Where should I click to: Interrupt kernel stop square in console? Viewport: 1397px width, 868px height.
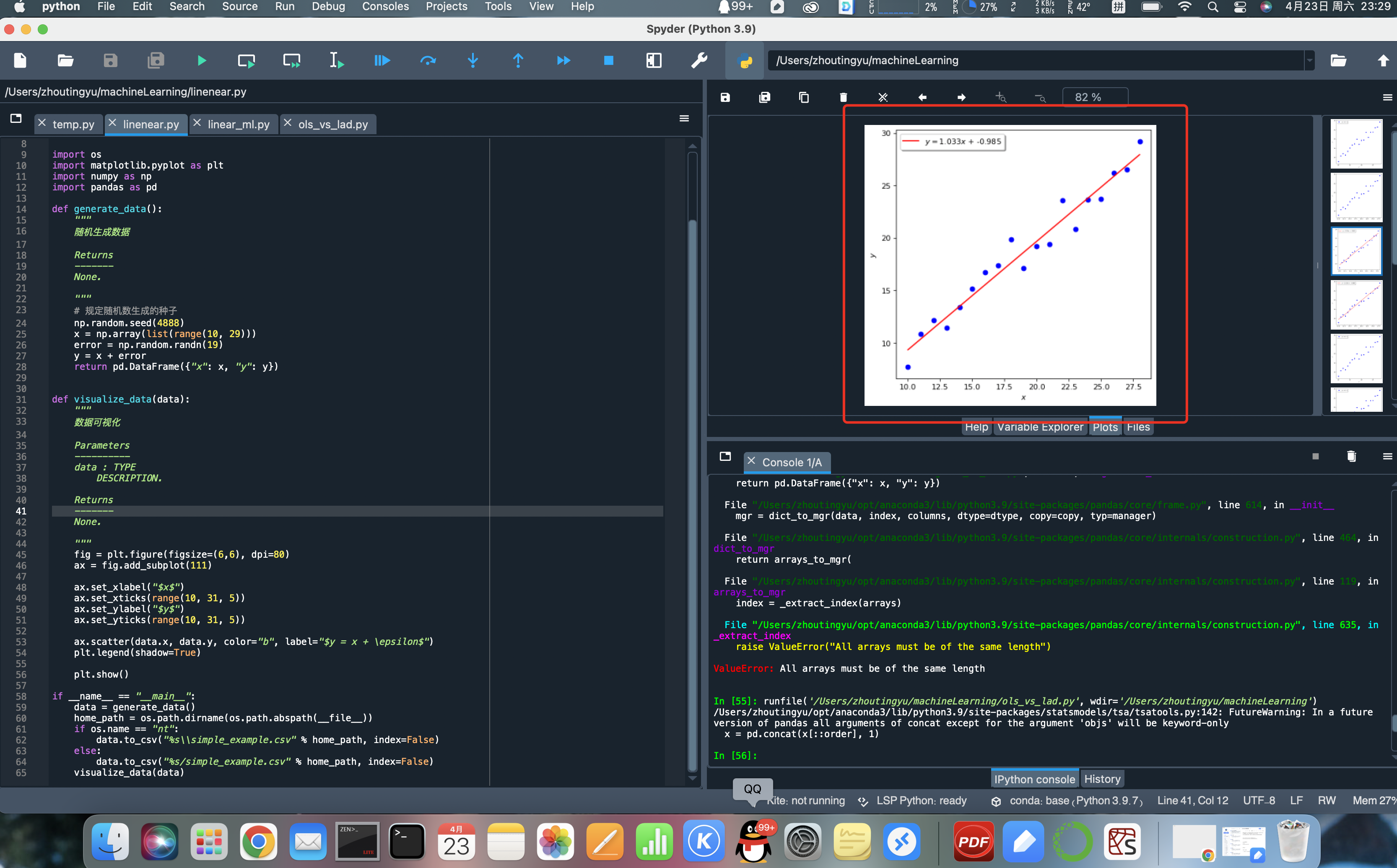pyautogui.click(x=1316, y=456)
